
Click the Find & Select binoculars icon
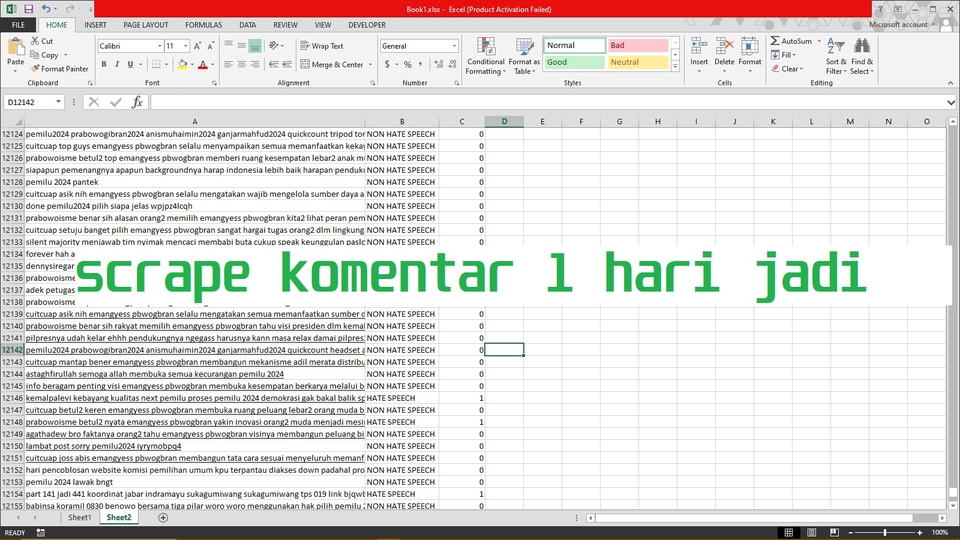(x=861, y=55)
